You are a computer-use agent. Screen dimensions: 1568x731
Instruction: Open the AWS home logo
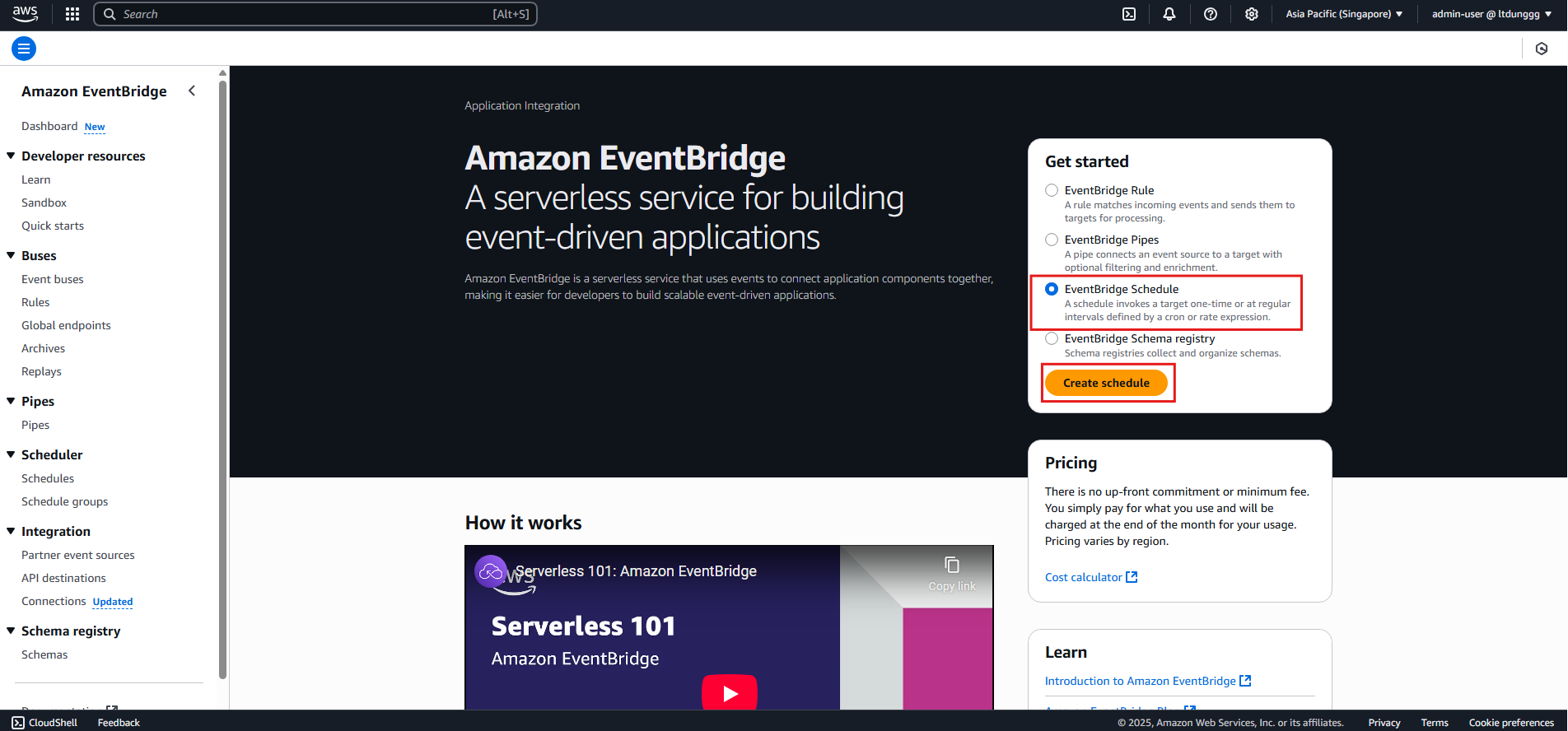[x=25, y=14]
